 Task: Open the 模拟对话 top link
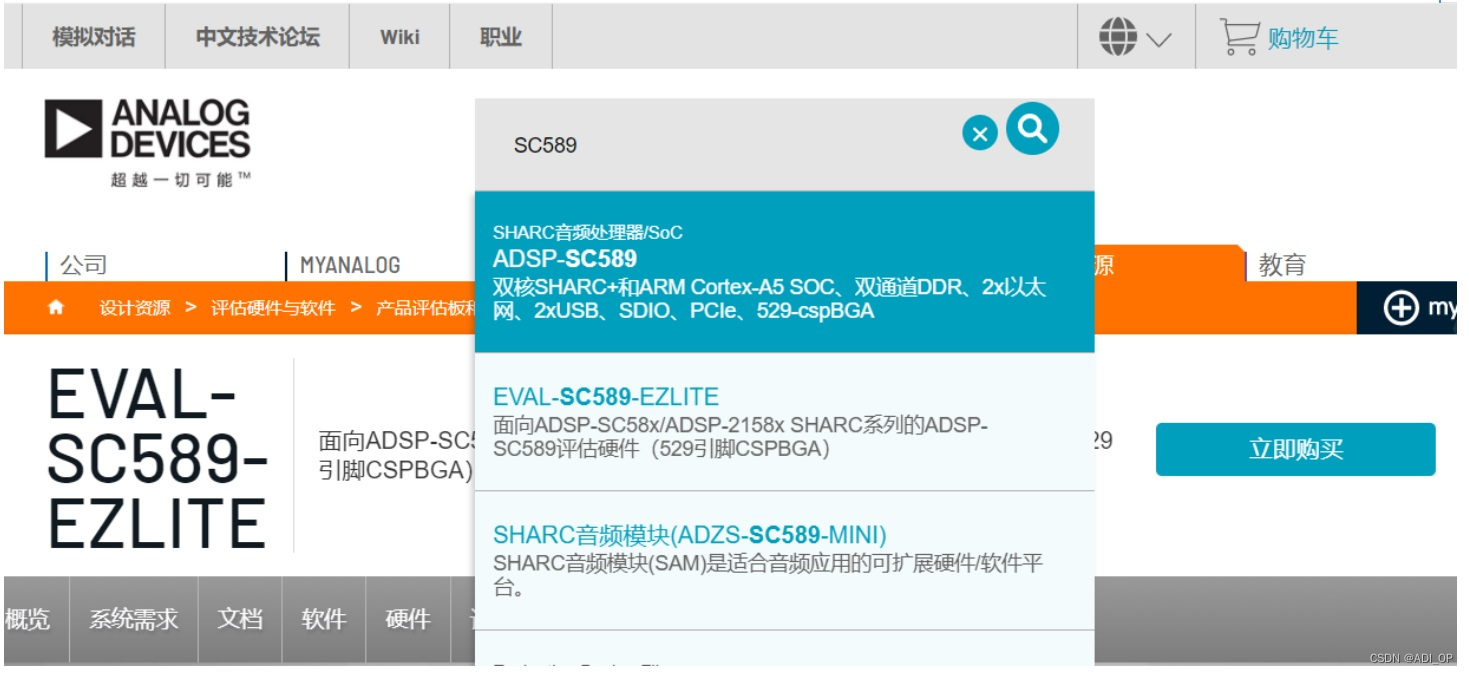click(93, 37)
